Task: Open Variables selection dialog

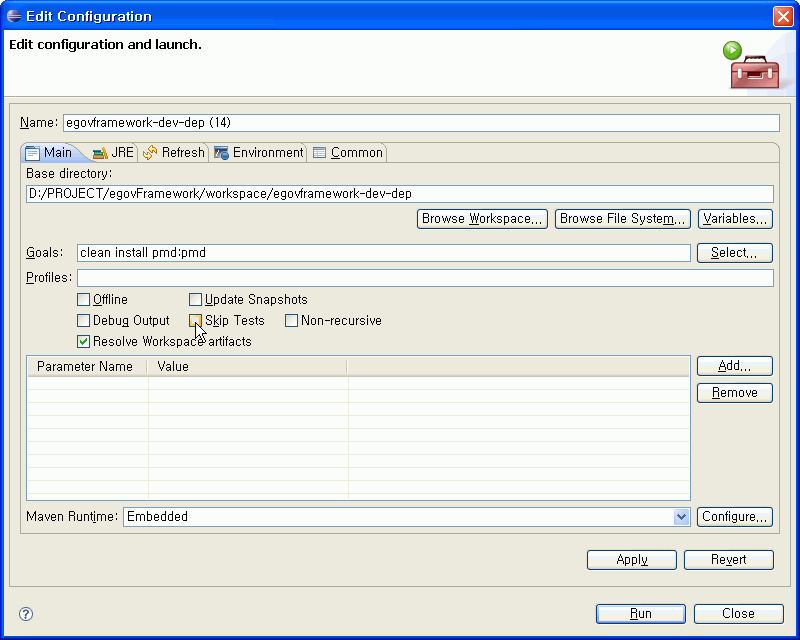Action: (735, 219)
